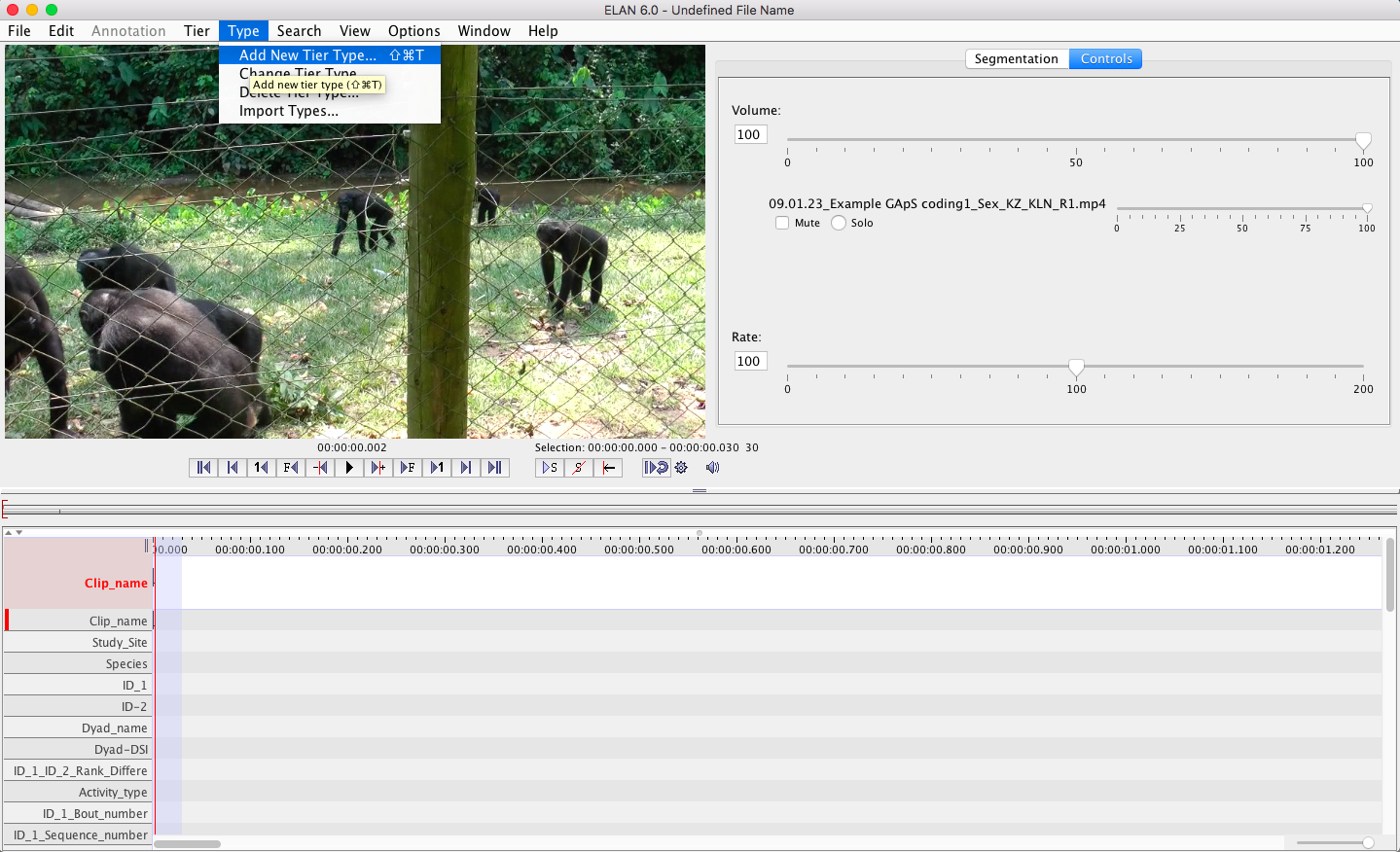Select the Solo radio button
Viewport: 1400px width, 852px height.
[839, 223]
